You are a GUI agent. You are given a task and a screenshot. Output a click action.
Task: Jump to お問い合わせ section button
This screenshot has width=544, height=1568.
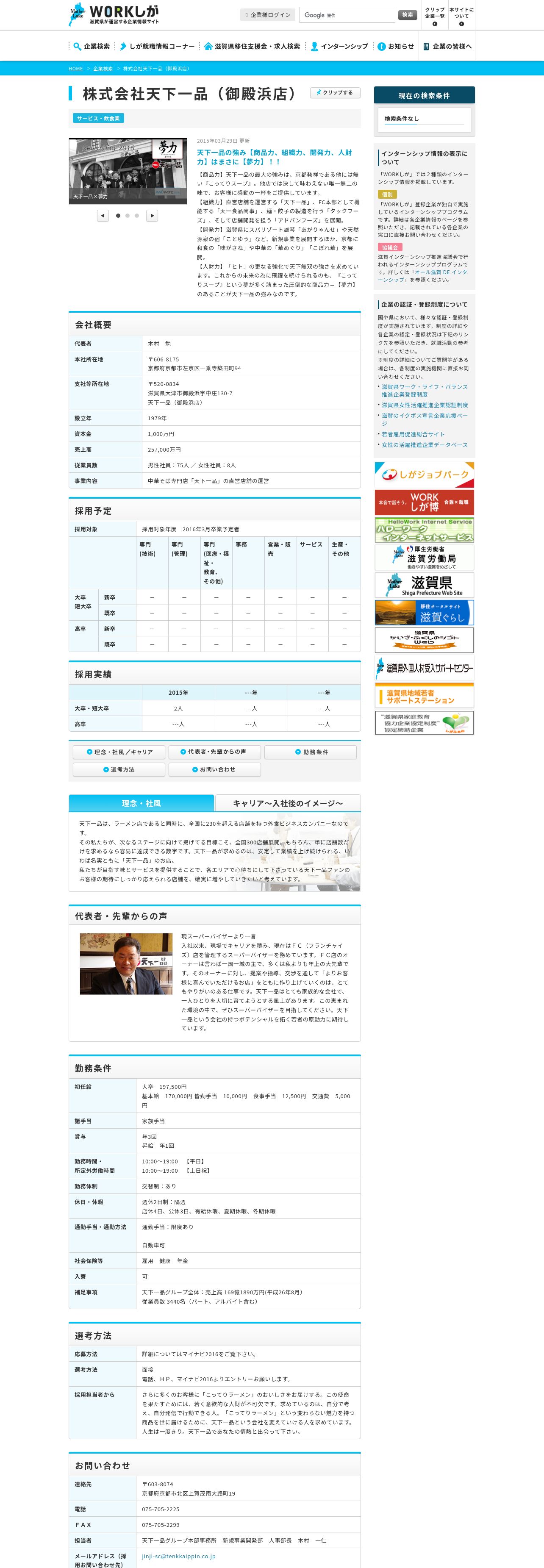click(x=215, y=769)
